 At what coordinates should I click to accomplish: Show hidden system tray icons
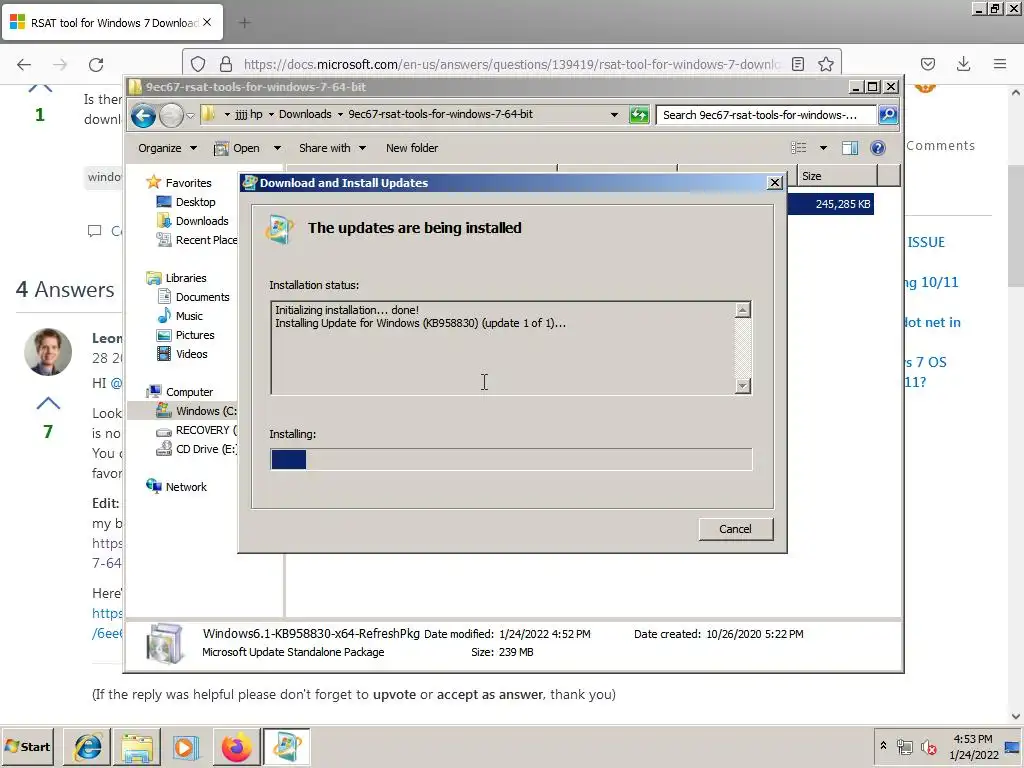tap(883, 746)
